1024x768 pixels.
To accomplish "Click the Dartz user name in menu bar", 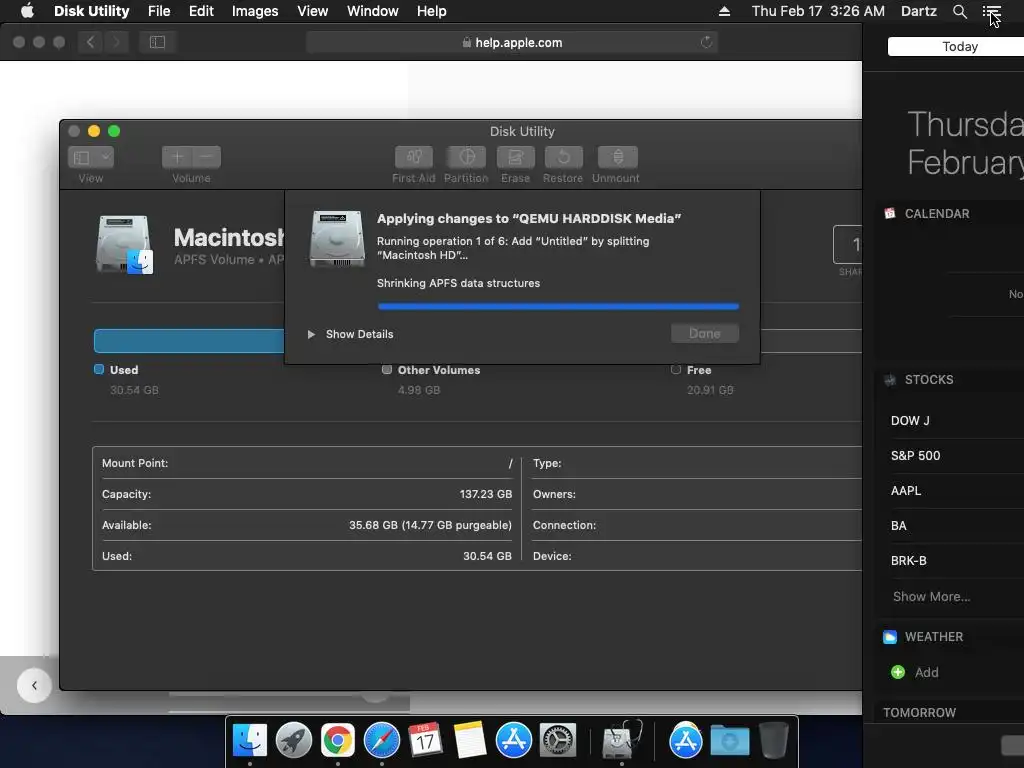I will 918,11.
